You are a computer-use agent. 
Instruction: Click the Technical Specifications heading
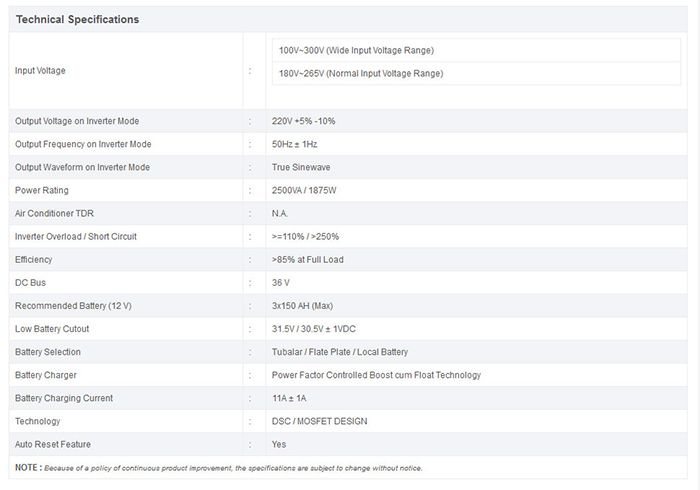(x=77, y=20)
